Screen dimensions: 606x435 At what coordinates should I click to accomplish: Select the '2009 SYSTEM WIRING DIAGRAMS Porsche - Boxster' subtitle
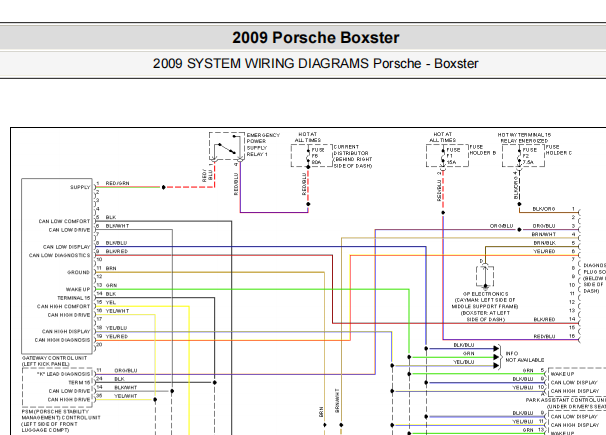tap(315, 63)
